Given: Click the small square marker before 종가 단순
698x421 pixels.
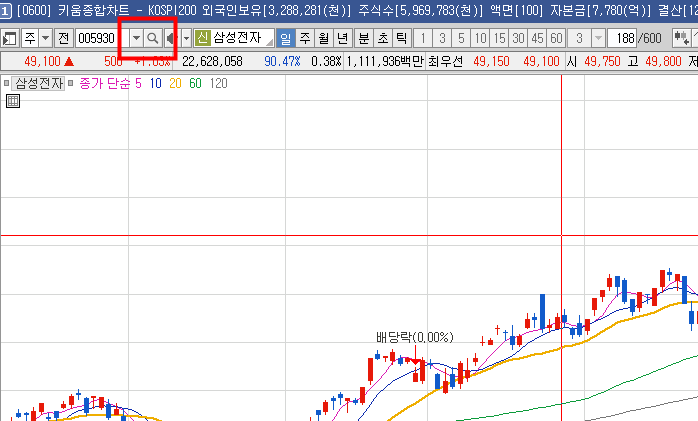Looking at the screenshot, I should click(x=70, y=83).
